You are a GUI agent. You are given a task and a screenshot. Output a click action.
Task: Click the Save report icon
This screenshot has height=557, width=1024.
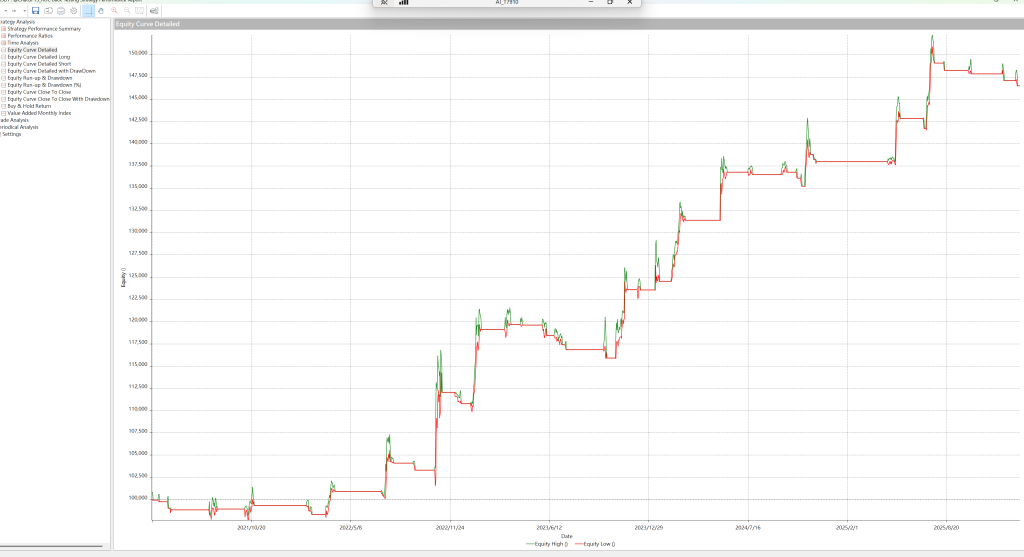(x=35, y=10)
